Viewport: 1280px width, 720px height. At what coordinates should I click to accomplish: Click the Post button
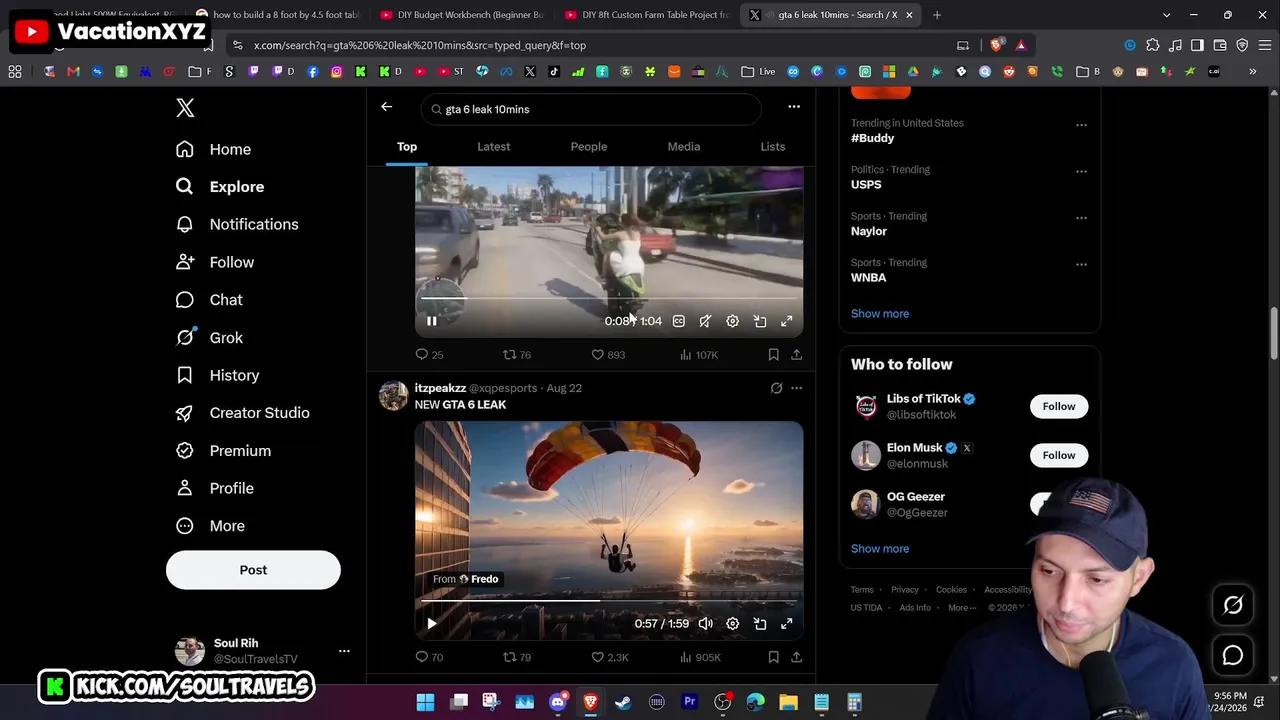(253, 570)
